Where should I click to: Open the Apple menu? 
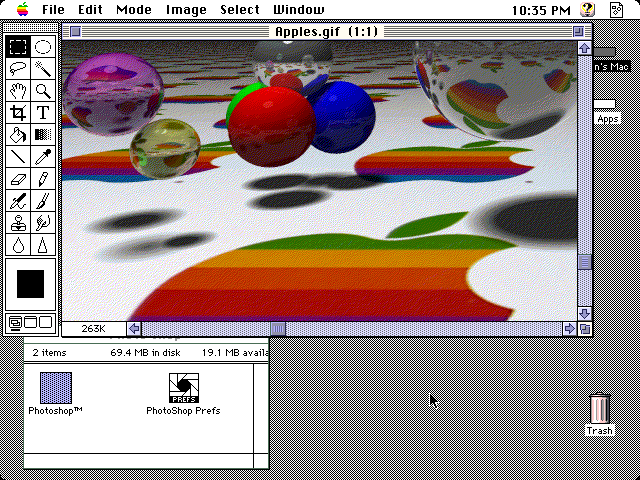(22, 9)
